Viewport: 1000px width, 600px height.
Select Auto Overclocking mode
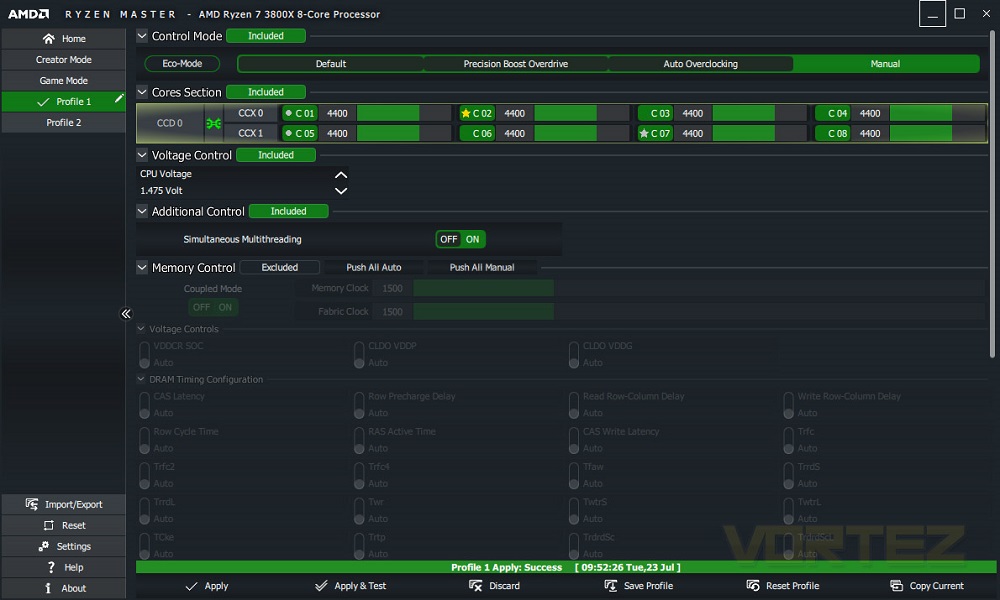tap(701, 64)
